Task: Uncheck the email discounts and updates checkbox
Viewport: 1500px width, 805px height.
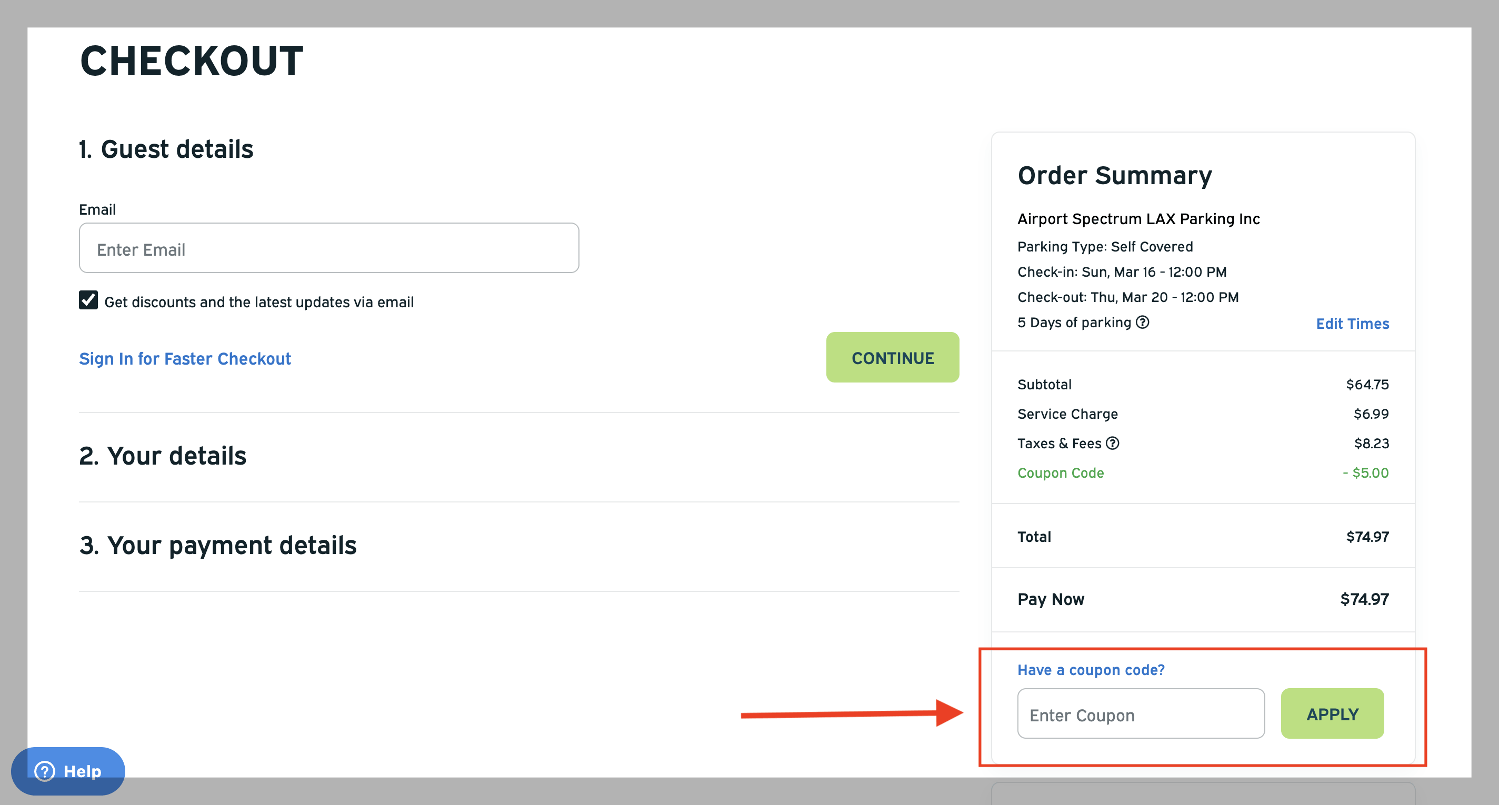Action: click(89, 301)
